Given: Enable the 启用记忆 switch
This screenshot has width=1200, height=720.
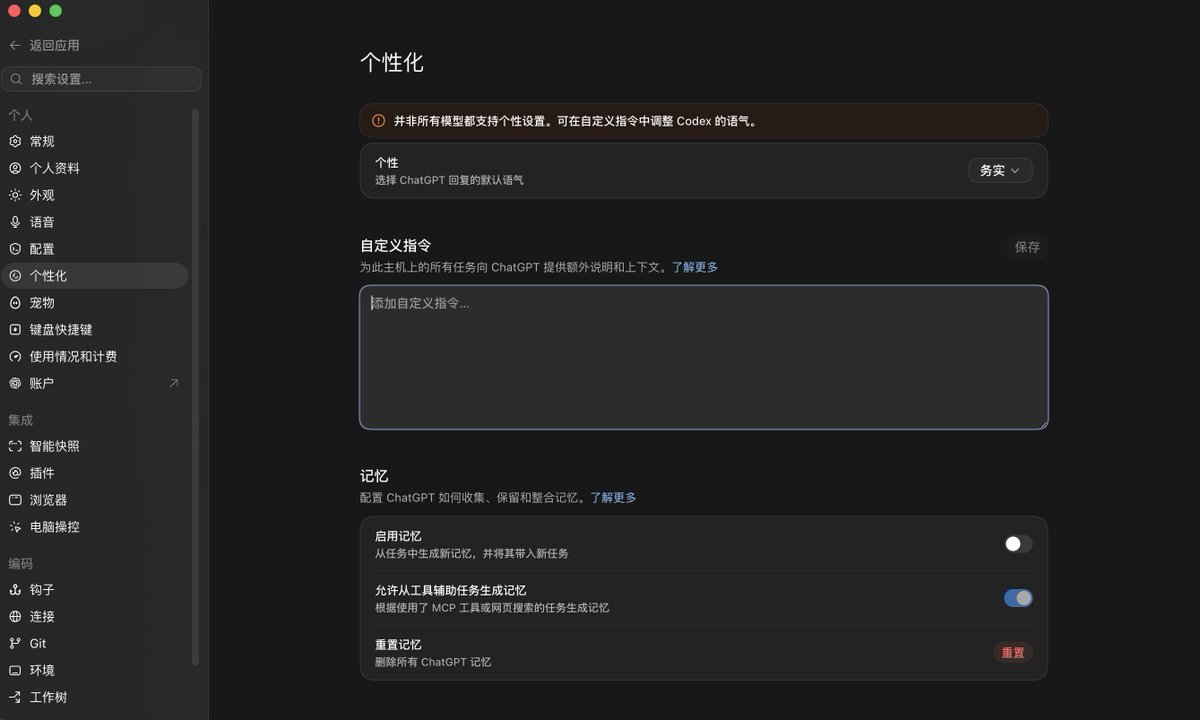Looking at the screenshot, I should 1018,544.
